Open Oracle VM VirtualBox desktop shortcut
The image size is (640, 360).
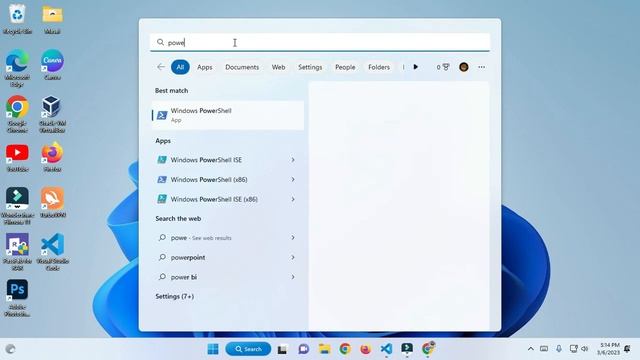click(52, 114)
